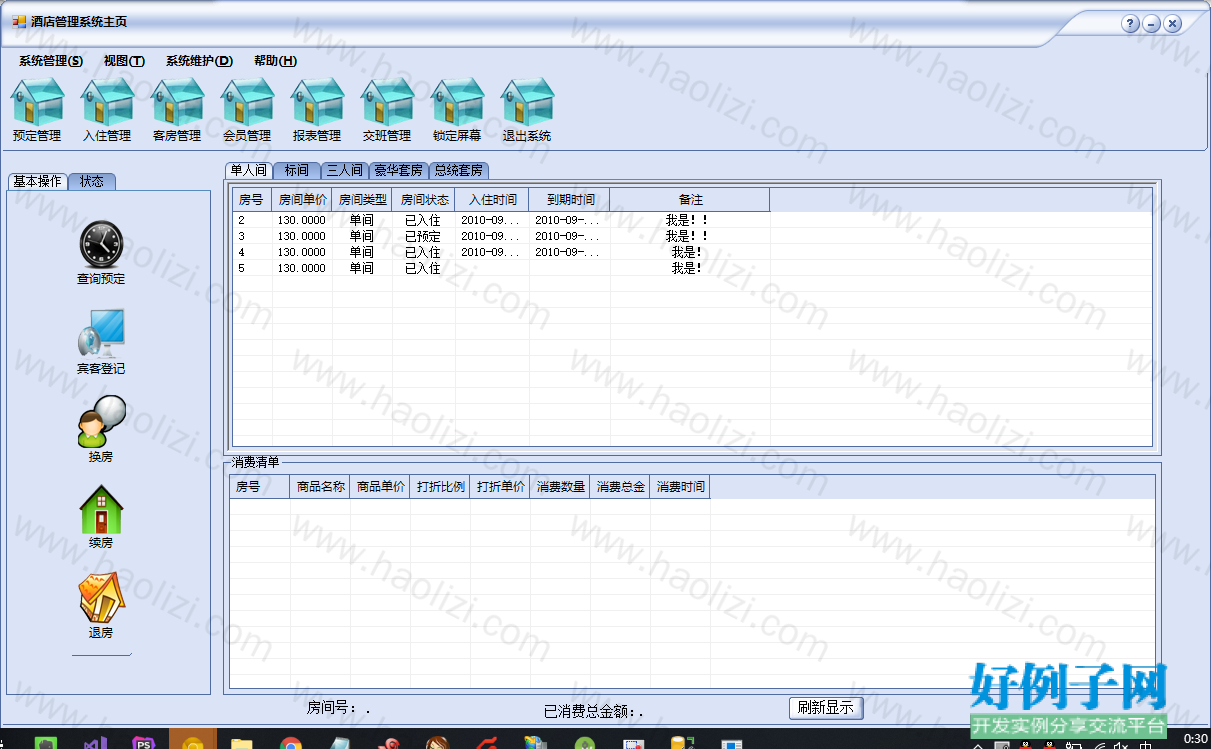The image size is (1211, 749).
Task: Select room number 4 row
Action: point(501,252)
